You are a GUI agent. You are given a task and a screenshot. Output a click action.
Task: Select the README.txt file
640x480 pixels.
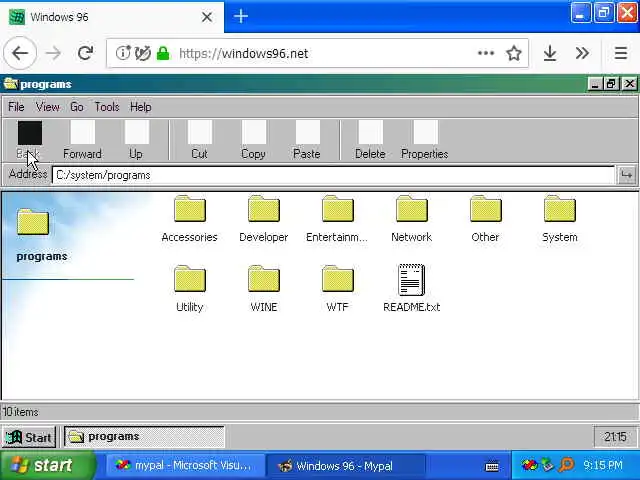(411, 289)
